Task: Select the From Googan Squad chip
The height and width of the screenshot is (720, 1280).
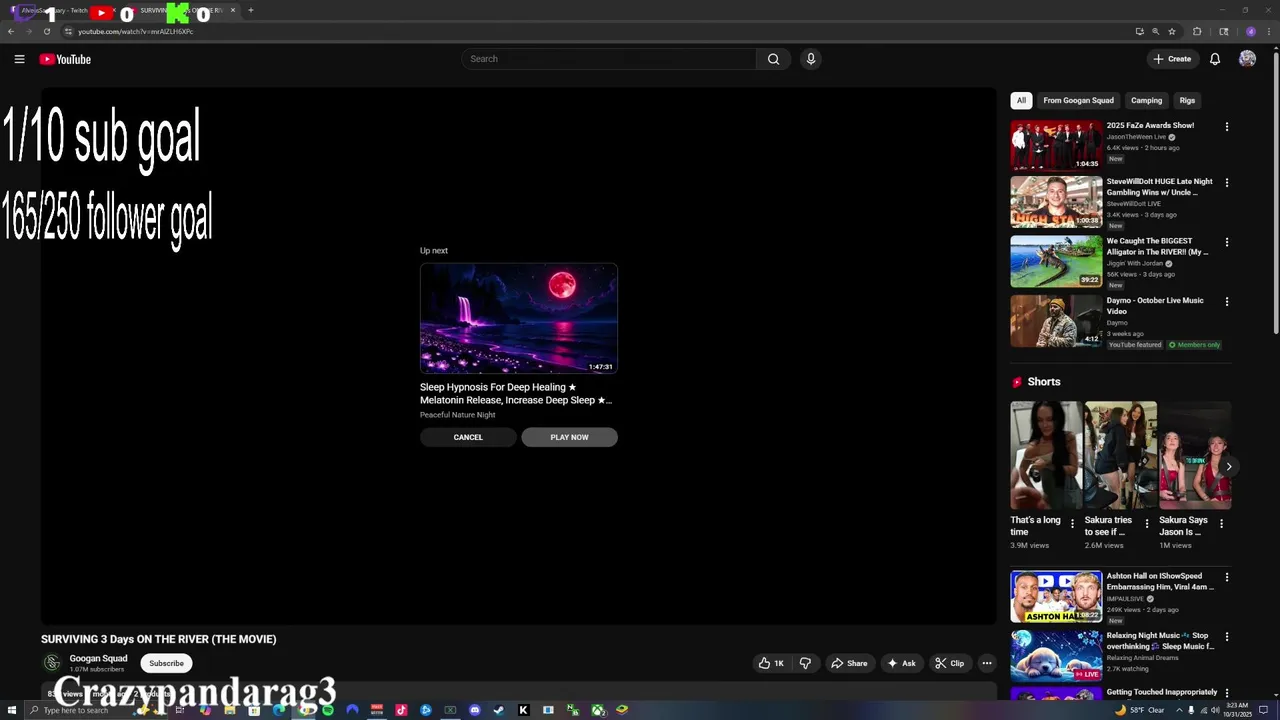Action: tap(1078, 100)
